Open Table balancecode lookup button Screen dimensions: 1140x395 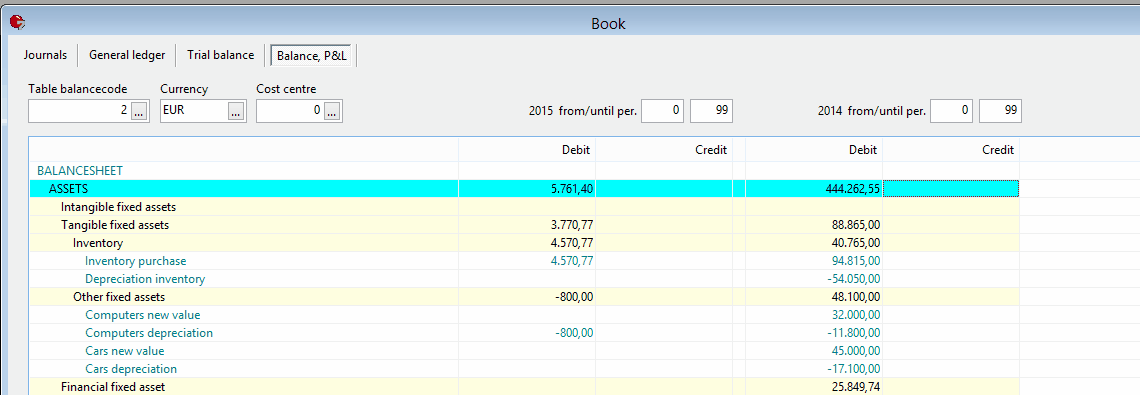point(140,111)
